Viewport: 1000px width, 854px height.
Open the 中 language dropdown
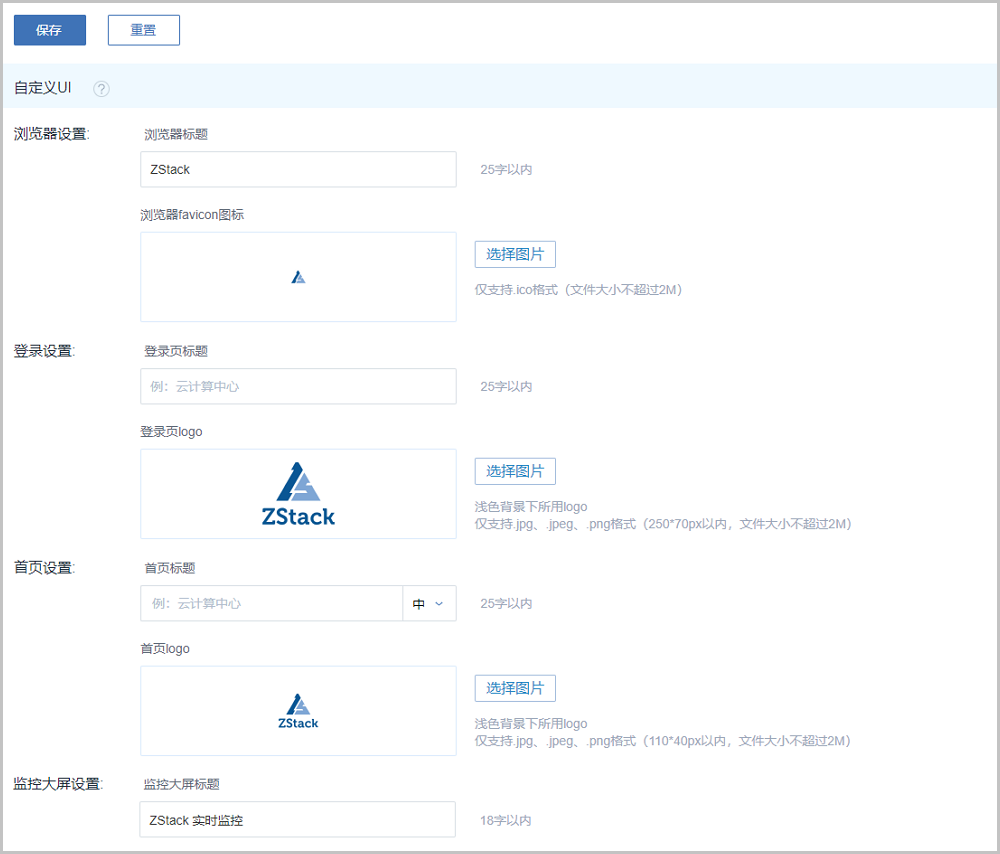pos(429,603)
